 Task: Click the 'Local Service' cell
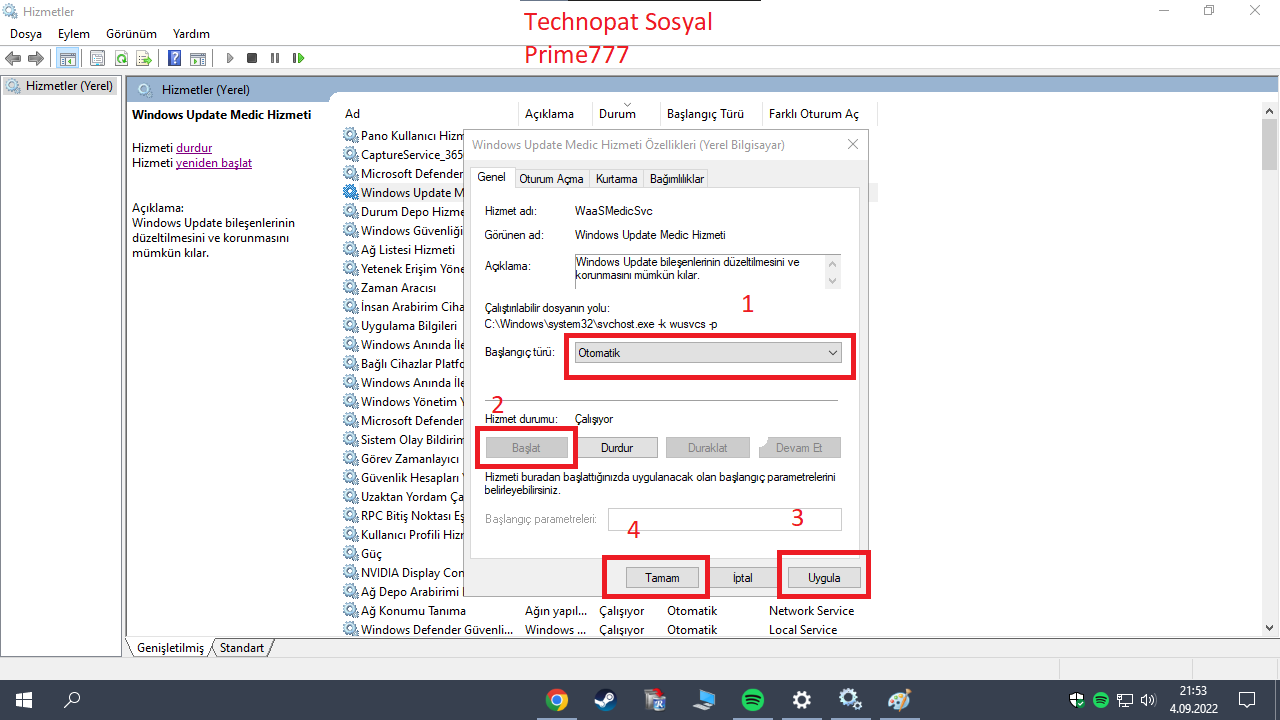coord(803,630)
